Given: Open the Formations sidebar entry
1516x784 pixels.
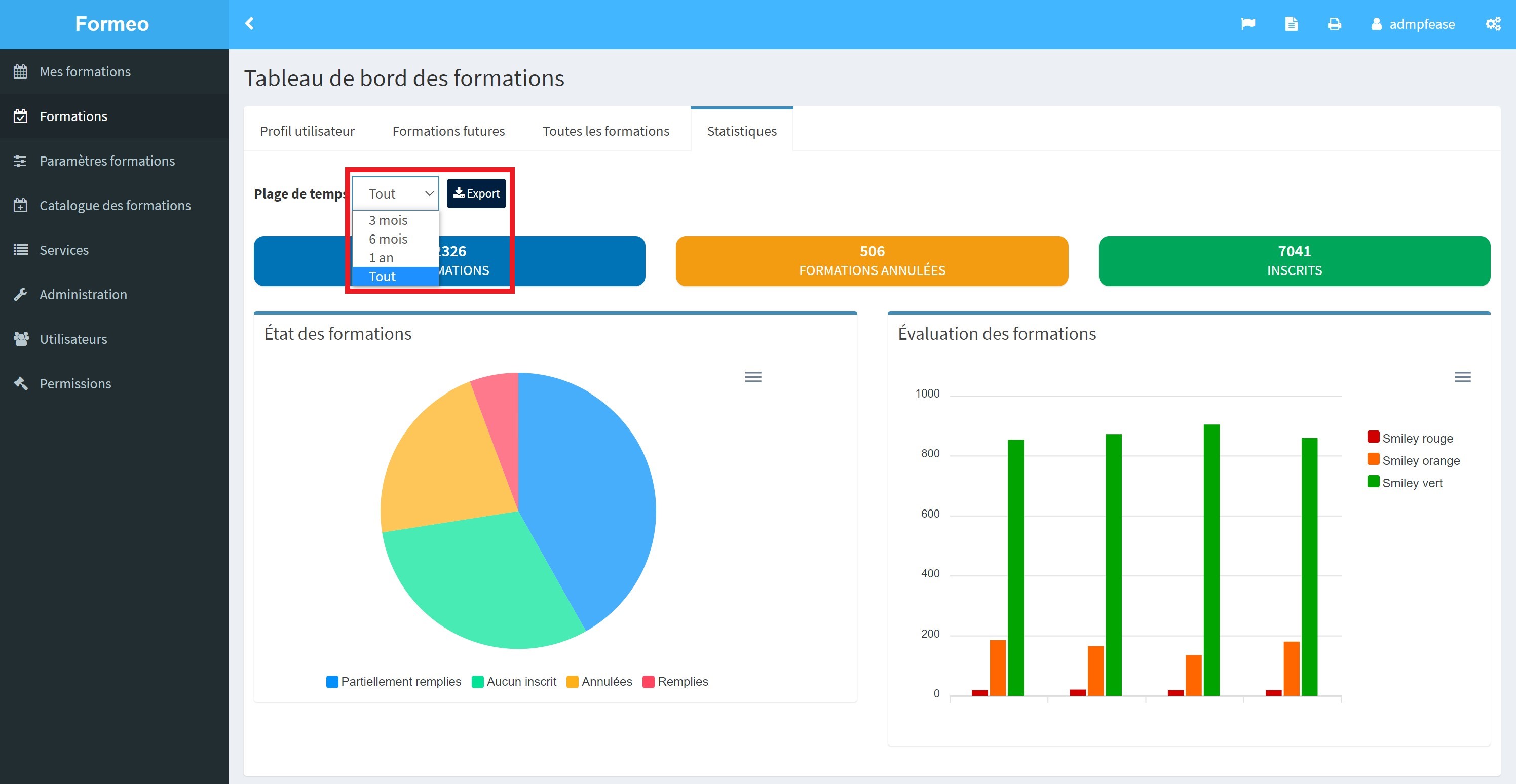Looking at the screenshot, I should [114, 116].
